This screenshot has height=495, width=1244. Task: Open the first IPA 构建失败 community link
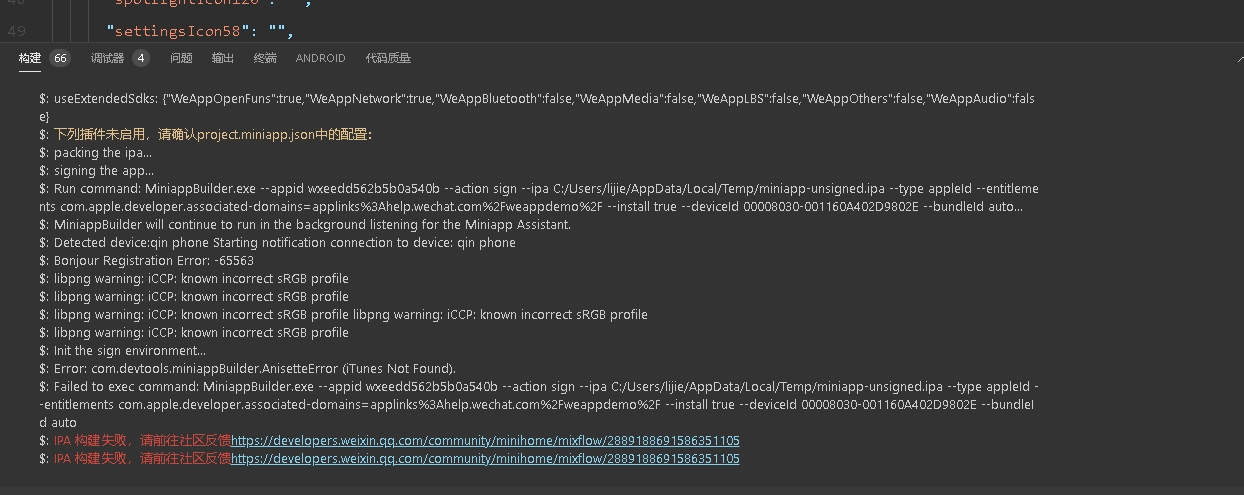pos(485,440)
